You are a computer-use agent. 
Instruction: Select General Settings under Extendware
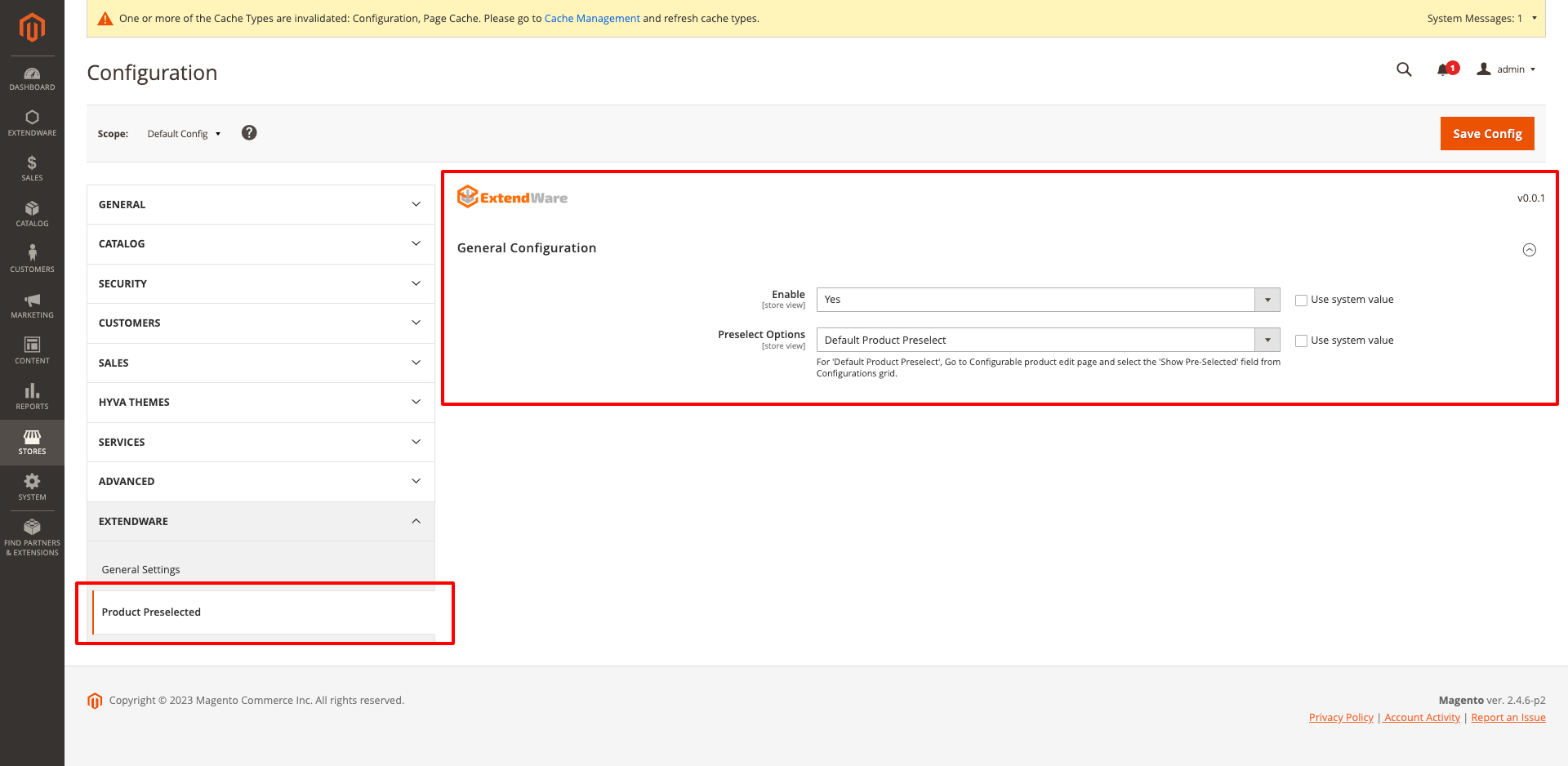pyautogui.click(x=140, y=570)
